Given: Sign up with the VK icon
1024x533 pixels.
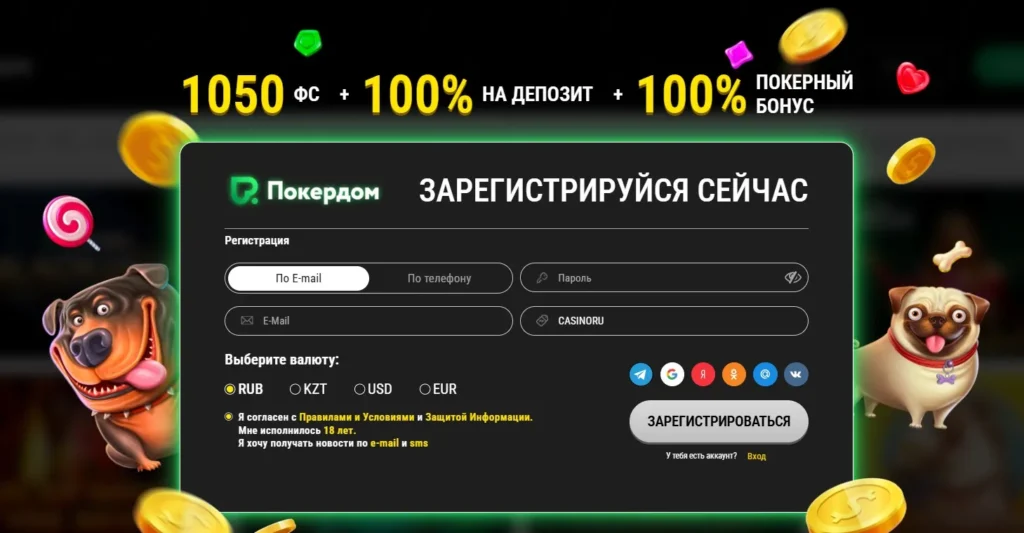Looking at the screenshot, I should click(796, 374).
